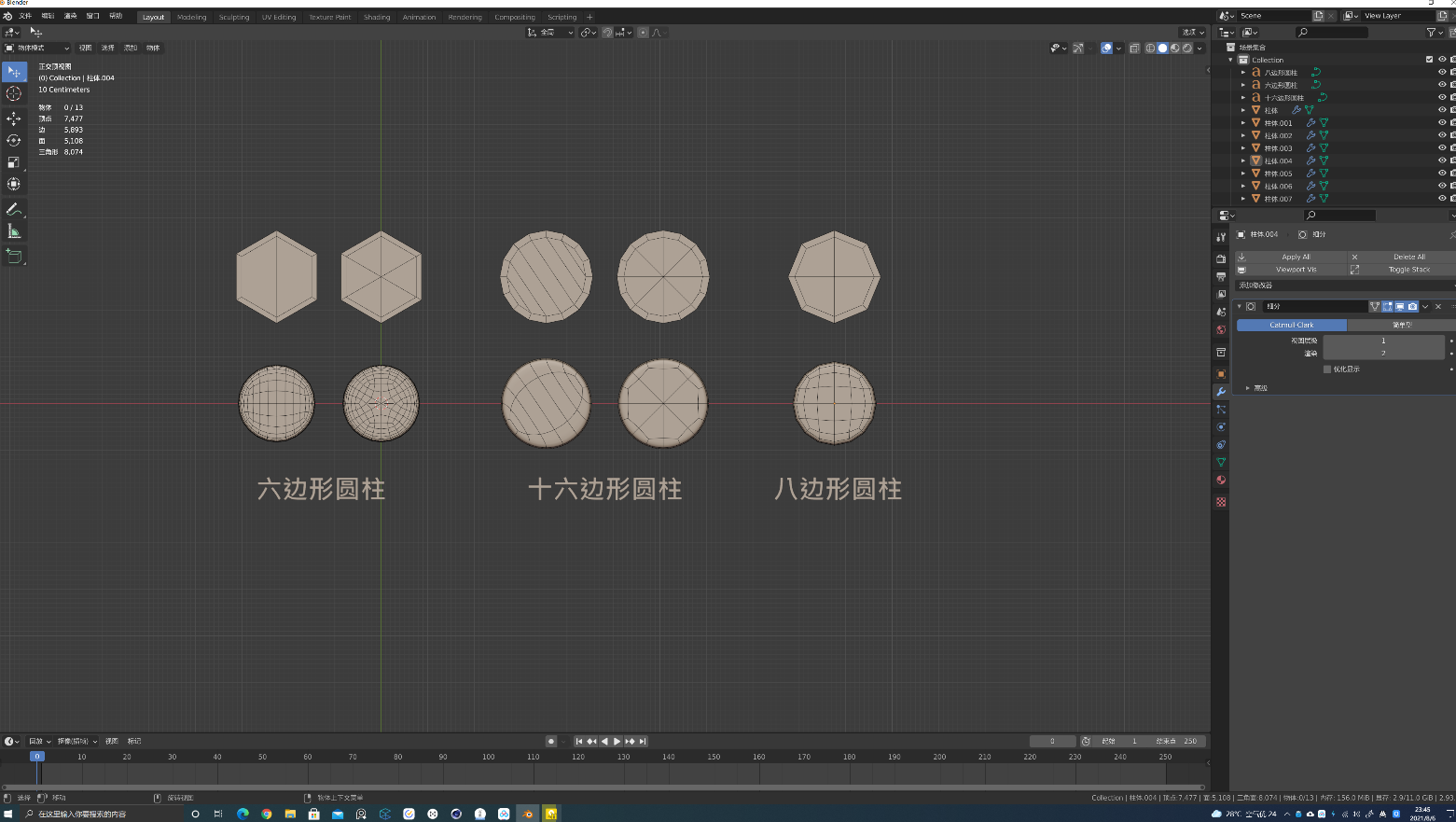This screenshot has width=1456, height=822.
Task: Open outliner filter dropdown
Action: pyautogui.click(x=1434, y=33)
